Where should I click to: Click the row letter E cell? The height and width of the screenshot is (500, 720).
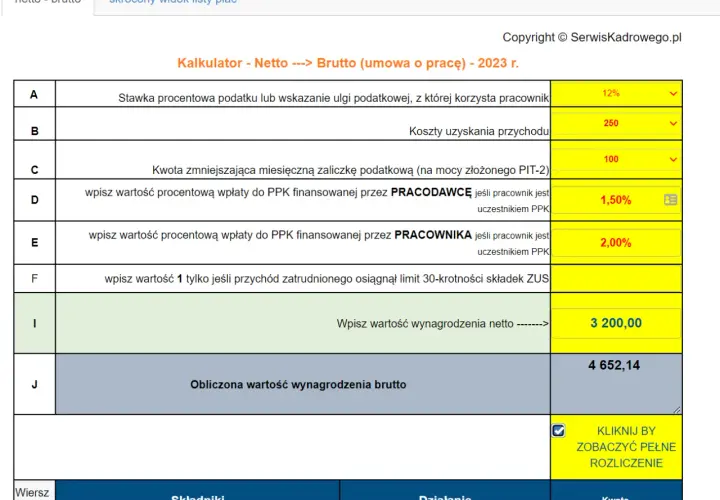pyautogui.click(x=34, y=242)
